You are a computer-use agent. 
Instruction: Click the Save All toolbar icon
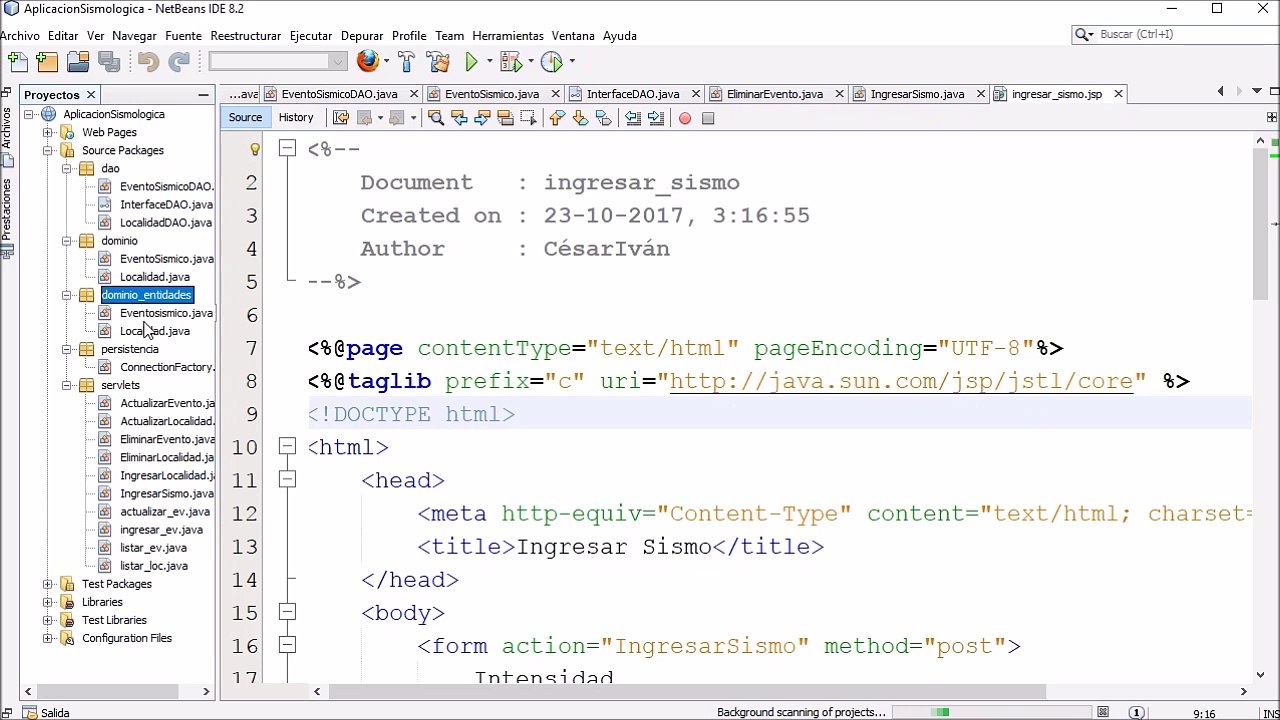point(109,62)
